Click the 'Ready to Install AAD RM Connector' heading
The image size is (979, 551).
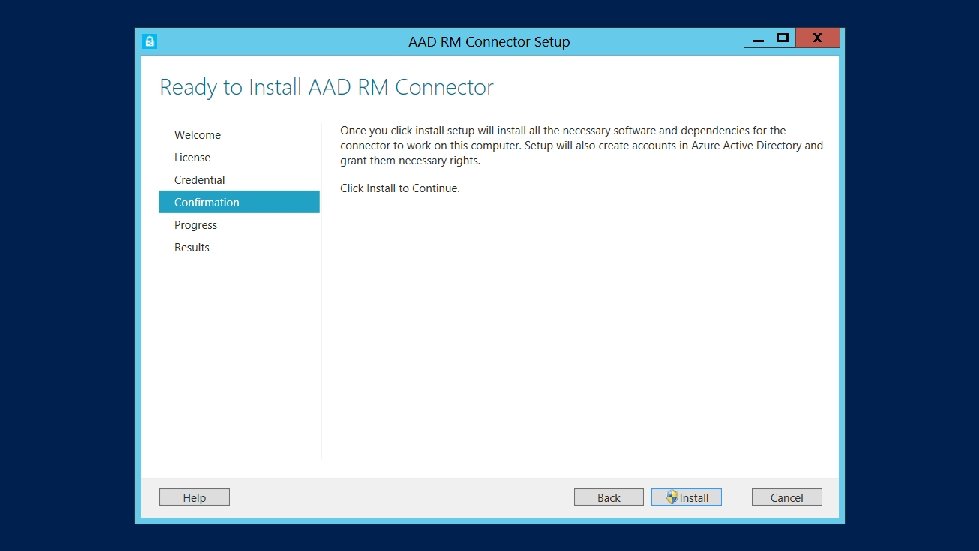click(327, 87)
